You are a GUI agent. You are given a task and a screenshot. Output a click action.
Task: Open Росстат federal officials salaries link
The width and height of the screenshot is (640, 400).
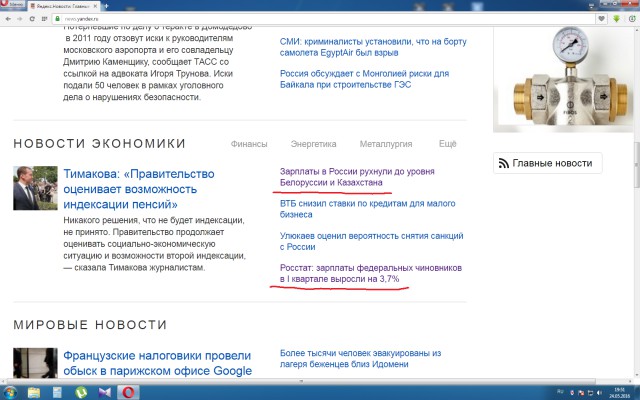click(x=371, y=273)
